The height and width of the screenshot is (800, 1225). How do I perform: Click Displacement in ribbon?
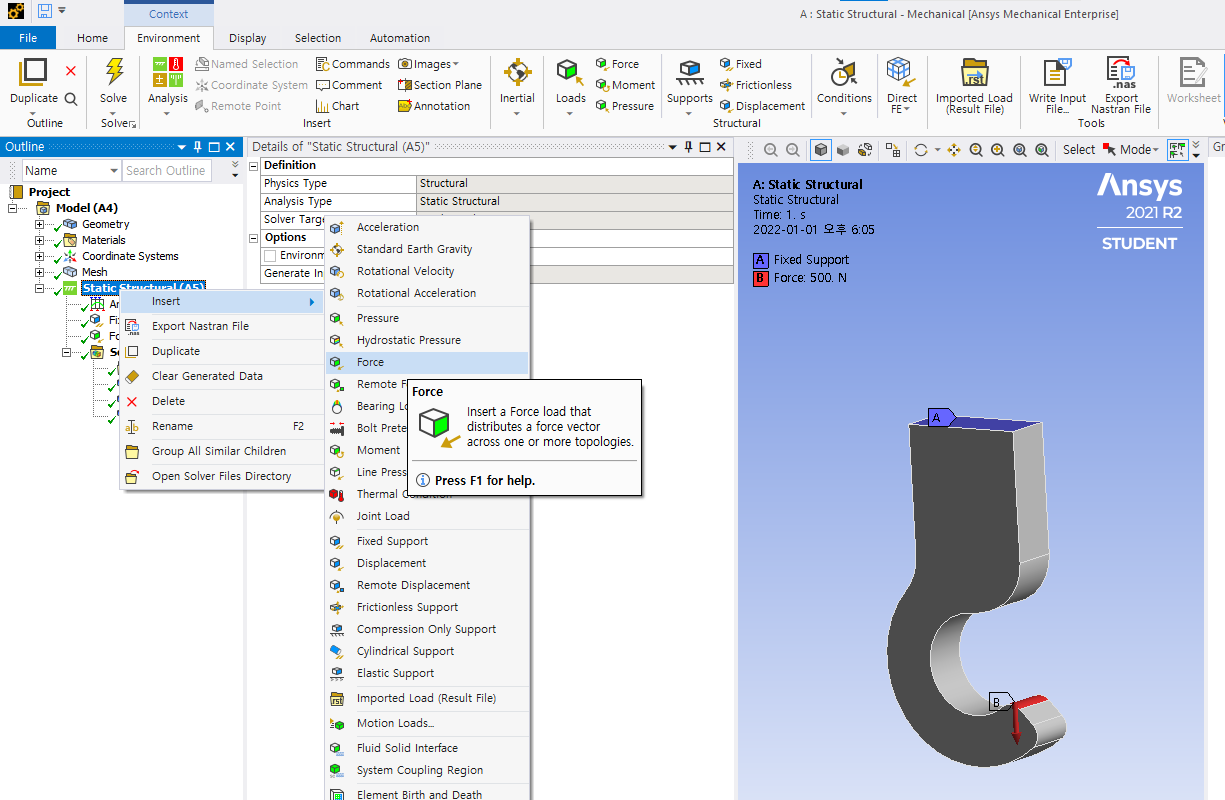pos(762,106)
